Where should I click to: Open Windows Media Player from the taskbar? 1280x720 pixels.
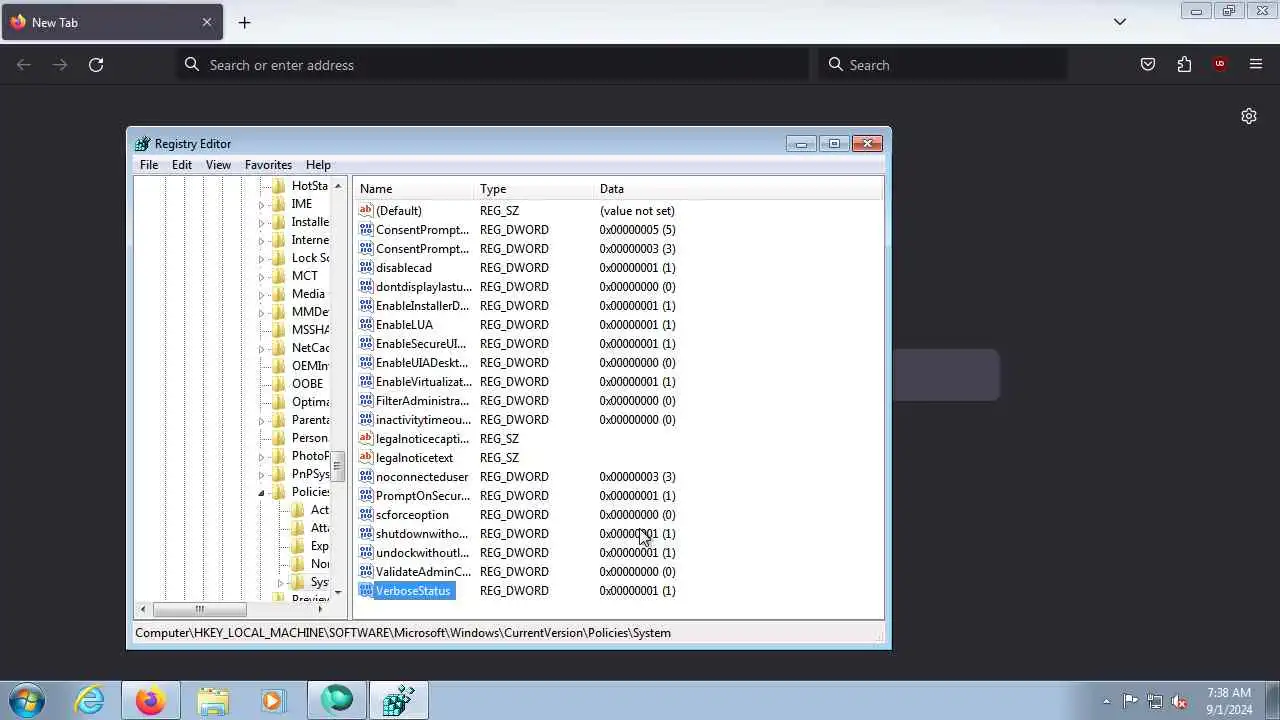[x=273, y=701]
